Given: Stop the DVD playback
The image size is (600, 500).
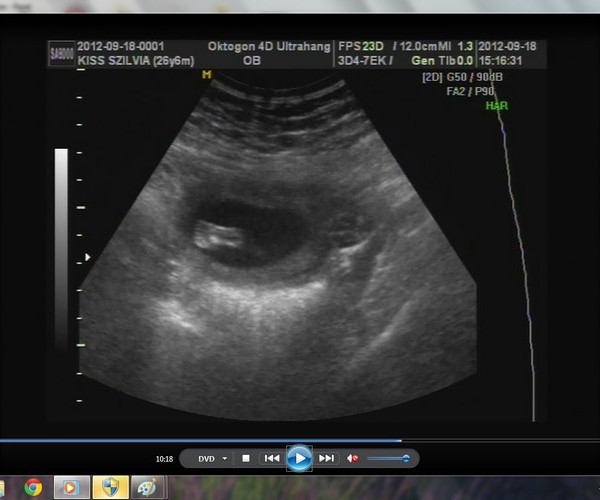Looking at the screenshot, I should tap(246, 458).
